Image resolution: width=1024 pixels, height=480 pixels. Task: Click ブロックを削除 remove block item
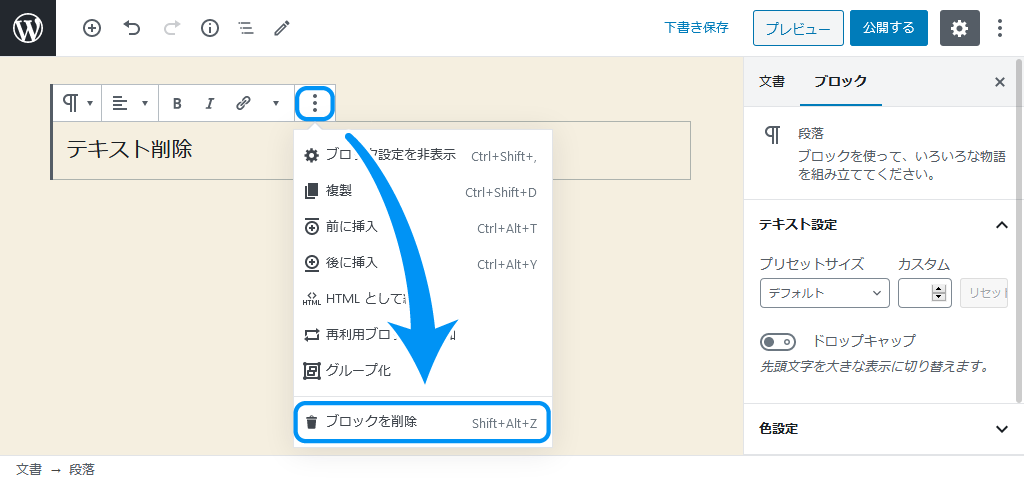(422, 422)
